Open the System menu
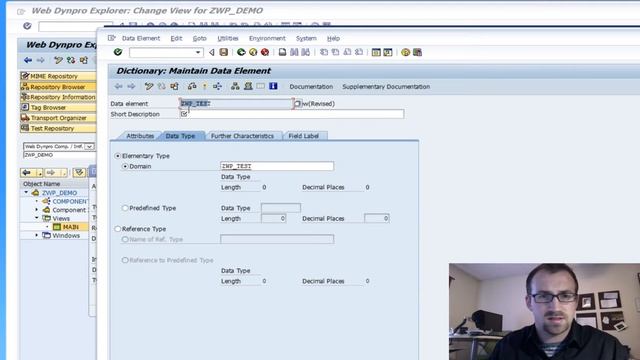 tap(306, 38)
